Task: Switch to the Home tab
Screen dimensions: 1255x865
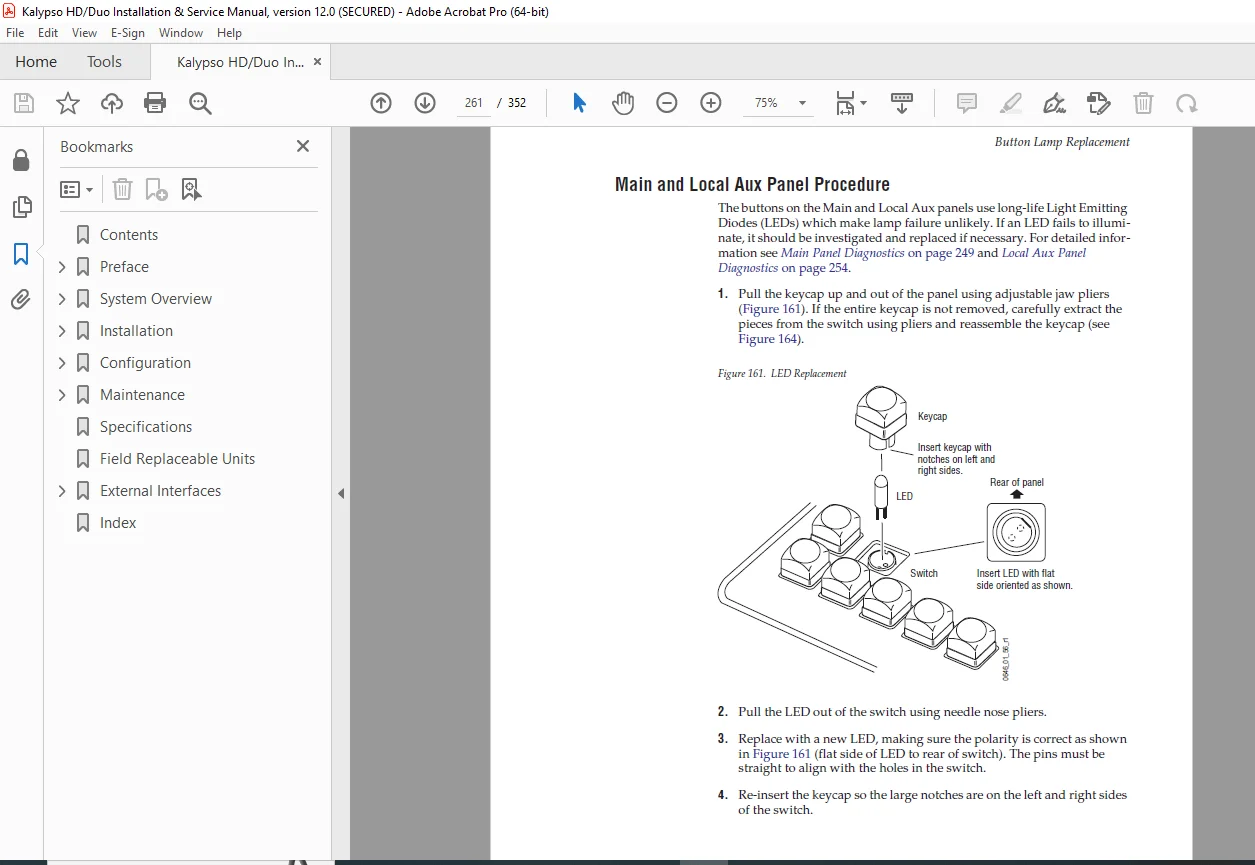Action: point(36,62)
